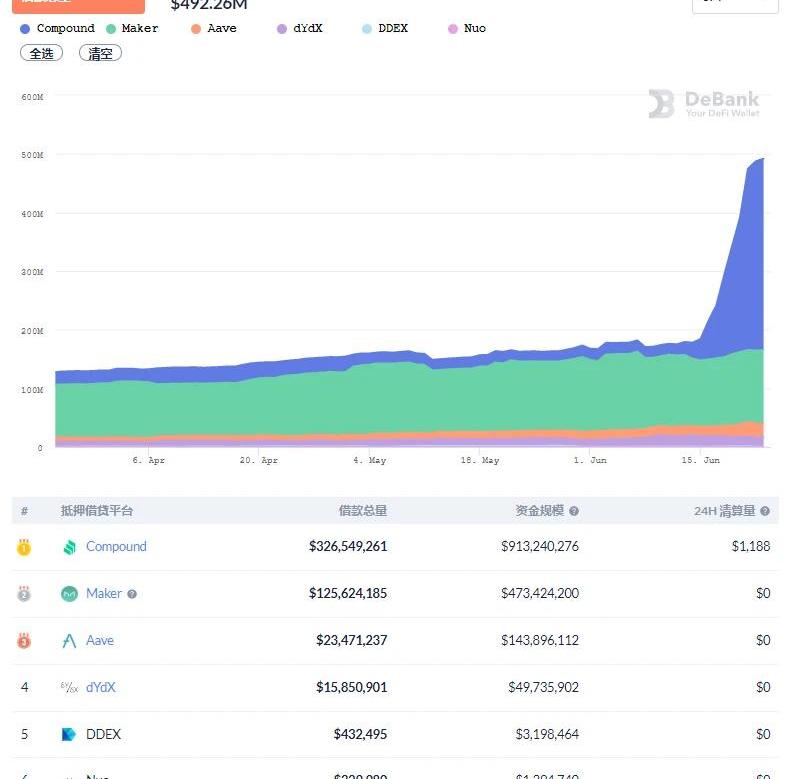790x779 pixels.
Task: Click the 借款总量 column header
Action: click(x=363, y=511)
